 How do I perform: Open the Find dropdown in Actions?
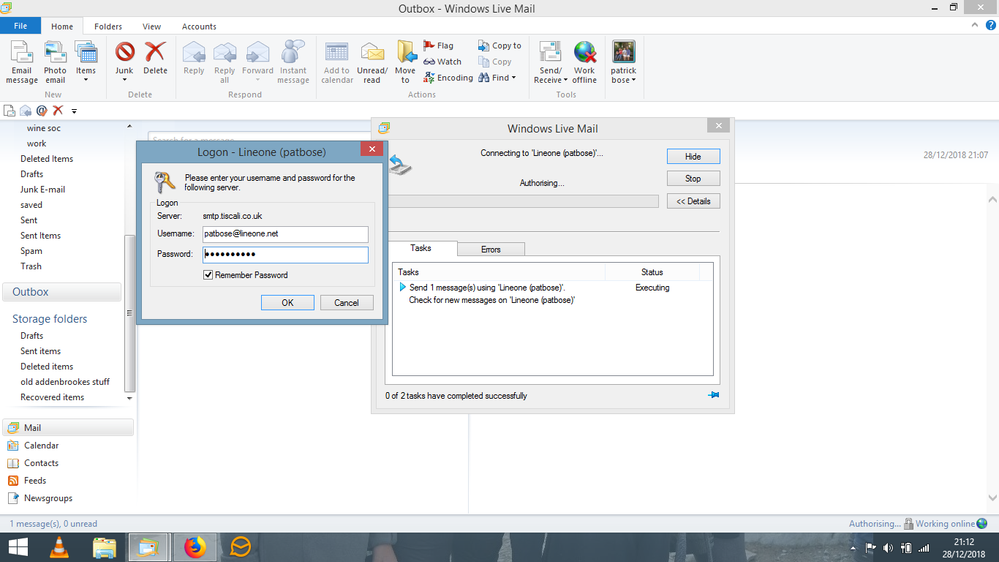click(x=504, y=78)
